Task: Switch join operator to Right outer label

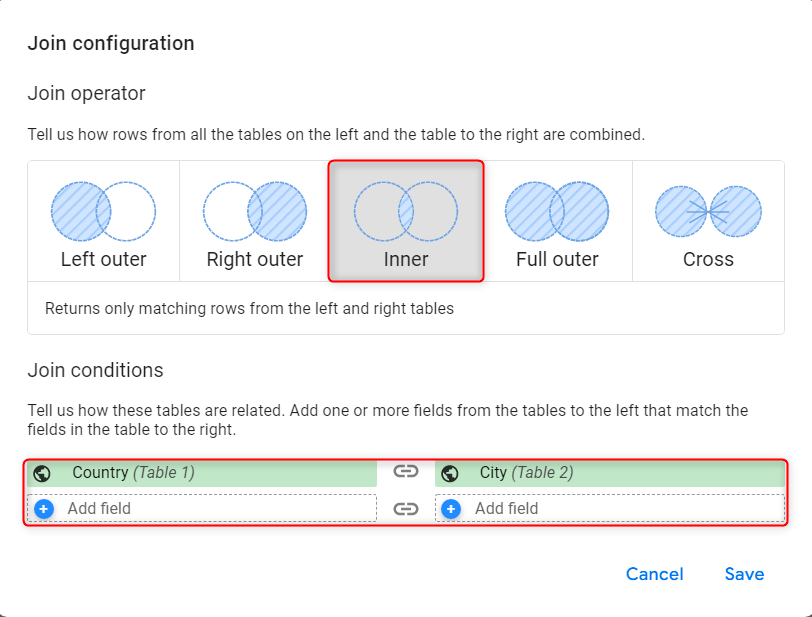Action: [255, 259]
